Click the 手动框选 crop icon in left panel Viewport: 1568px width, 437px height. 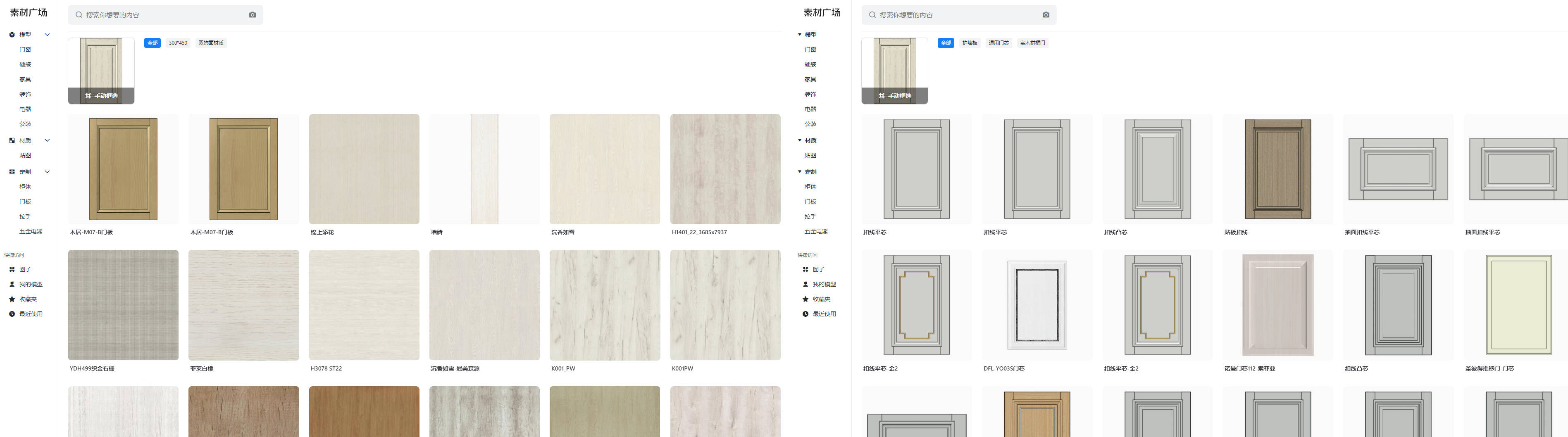(x=88, y=95)
